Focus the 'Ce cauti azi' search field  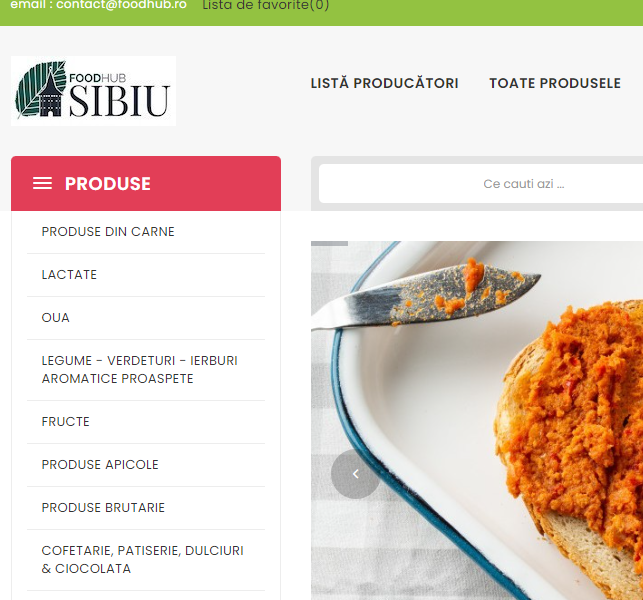click(481, 184)
